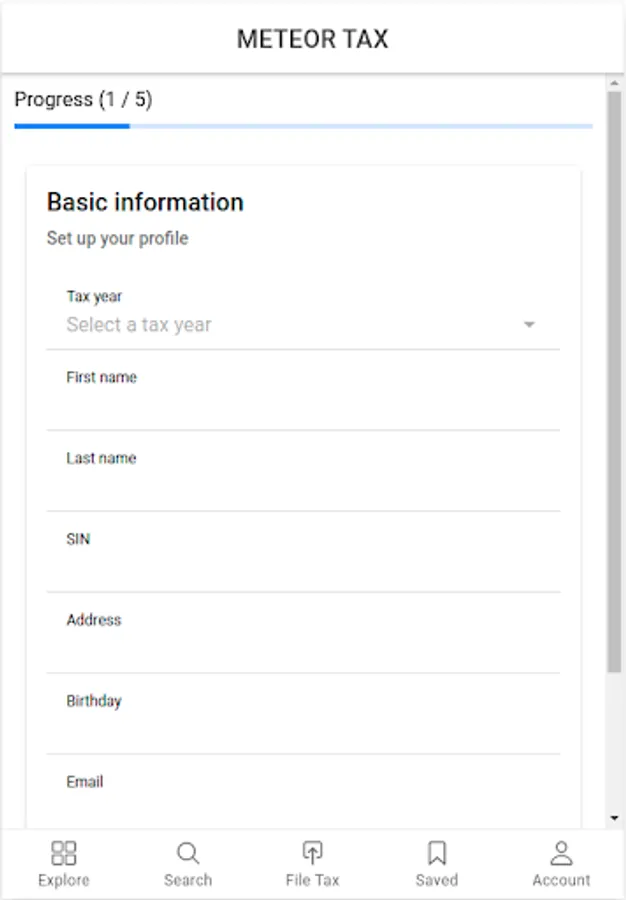Screen dimensions: 626x900
Task: Click the First name input field
Action: click(303, 406)
